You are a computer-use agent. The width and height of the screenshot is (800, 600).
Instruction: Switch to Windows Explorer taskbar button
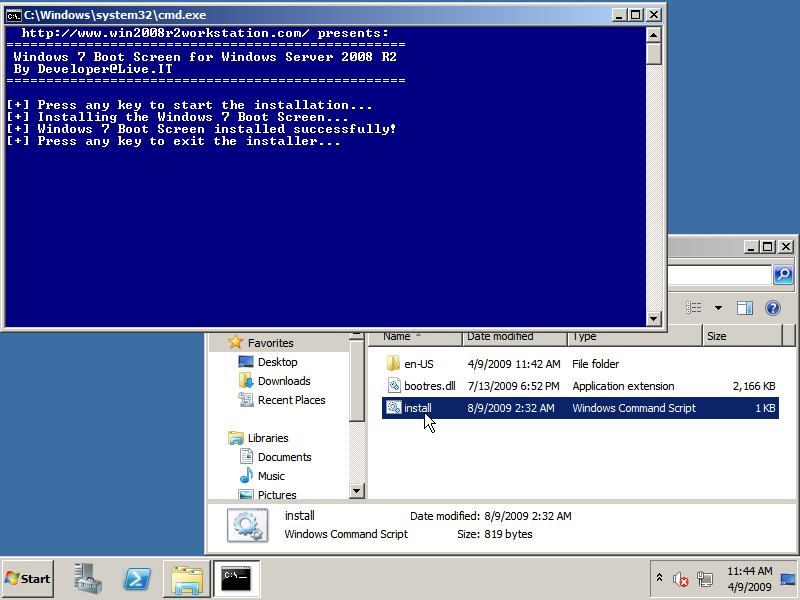click(x=187, y=579)
